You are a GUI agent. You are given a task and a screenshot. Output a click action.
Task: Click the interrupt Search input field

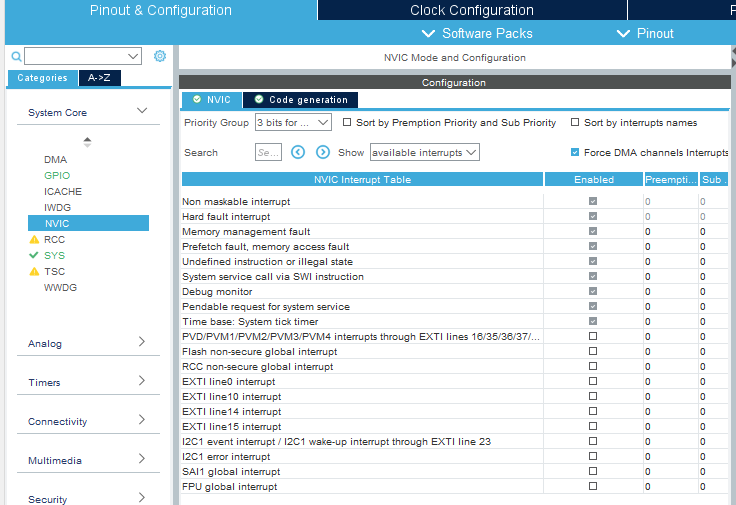click(x=268, y=152)
